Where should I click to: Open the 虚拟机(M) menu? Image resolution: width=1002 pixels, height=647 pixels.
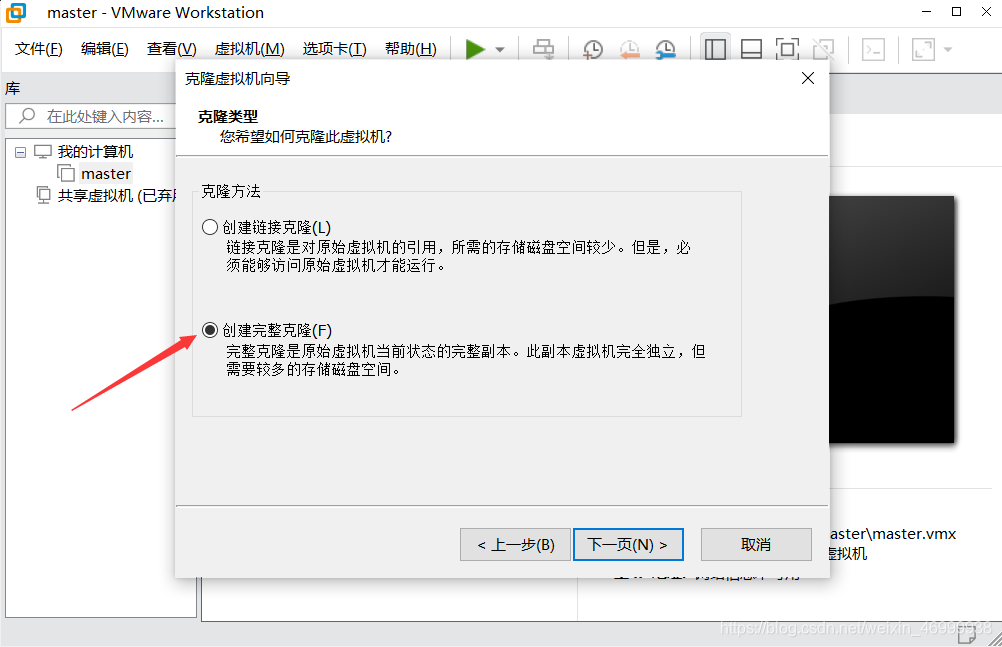click(x=249, y=49)
